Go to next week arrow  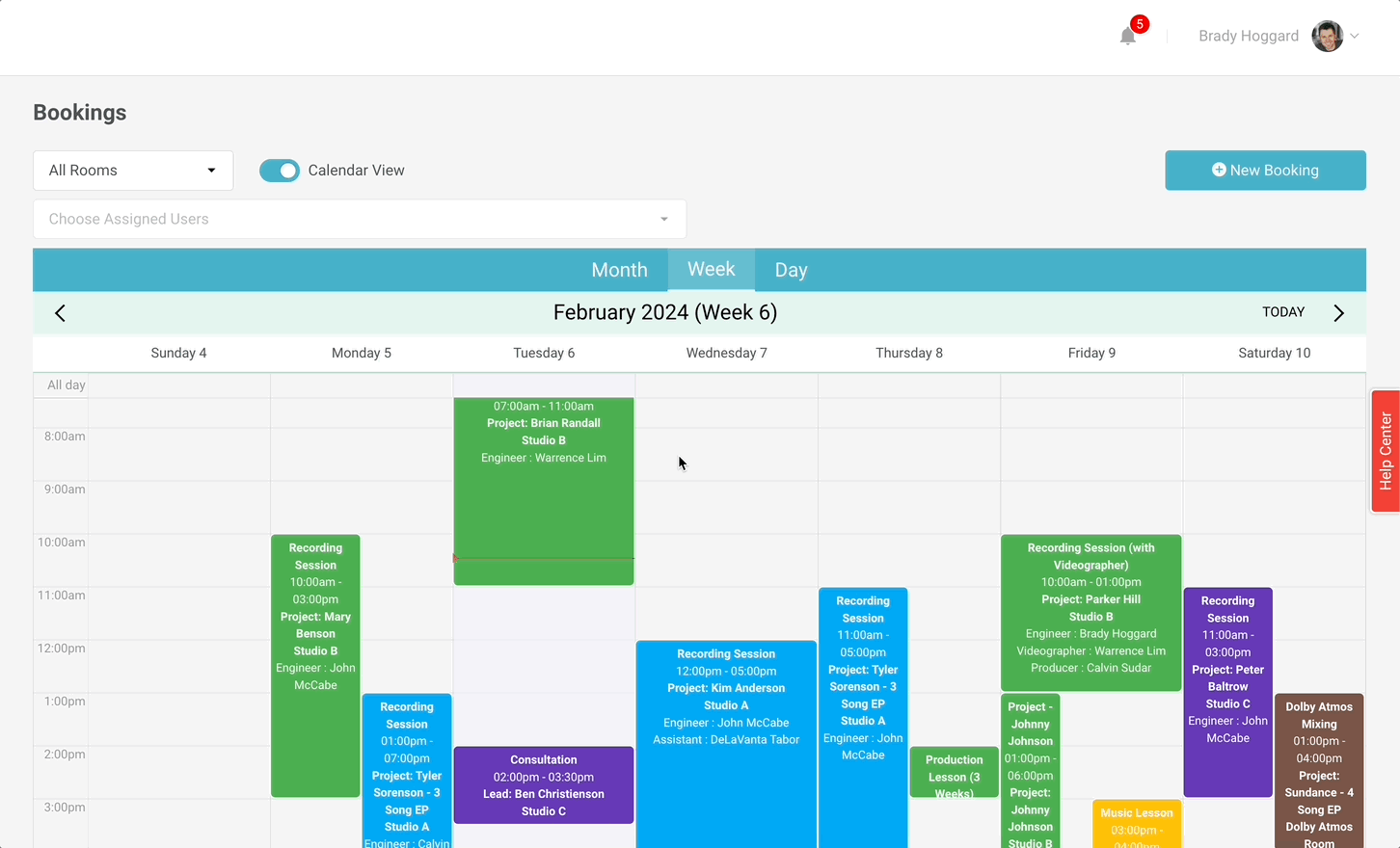click(x=1338, y=313)
